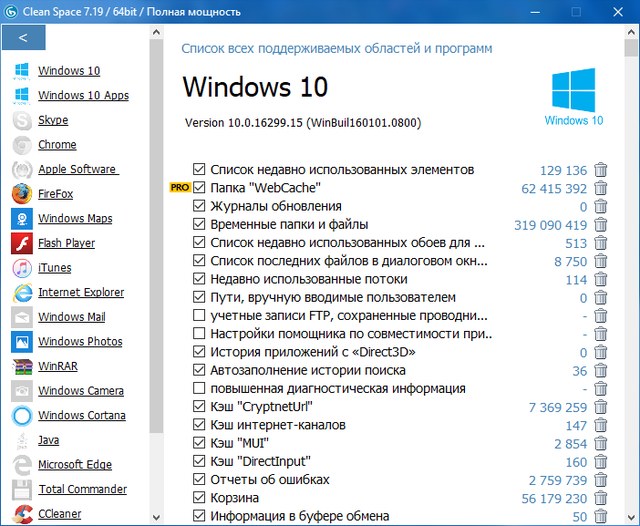Click the FireFox icon in sidebar
The height and width of the screenshot is (526, 640).
[x=21, y=194]
